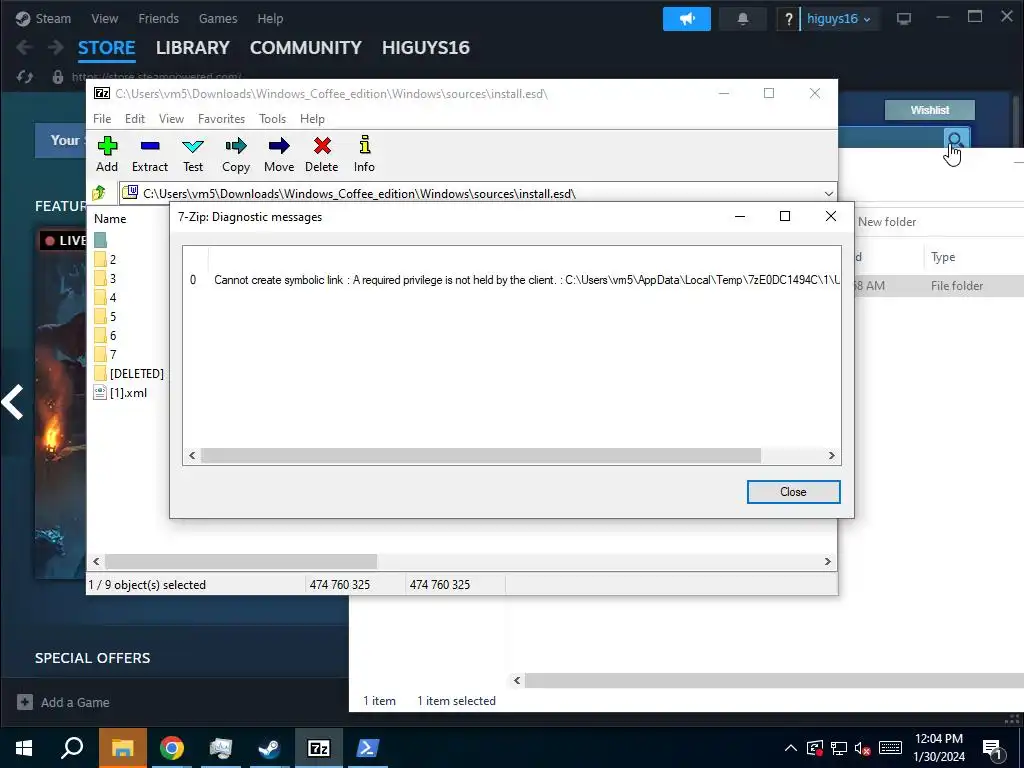The width and height of the screenshot is (1024, 768).
Task: Click Steam Big Picture mode monitor icon
Action: coord(904,19)
